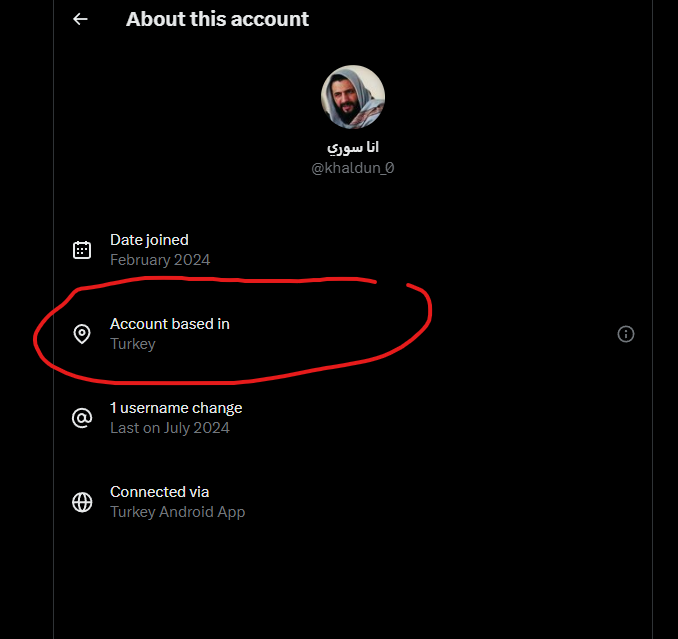Image resolution: width=678 pixels, height=639 pixels.
Task: Select the February 2024 value
Action: (160, 260)
